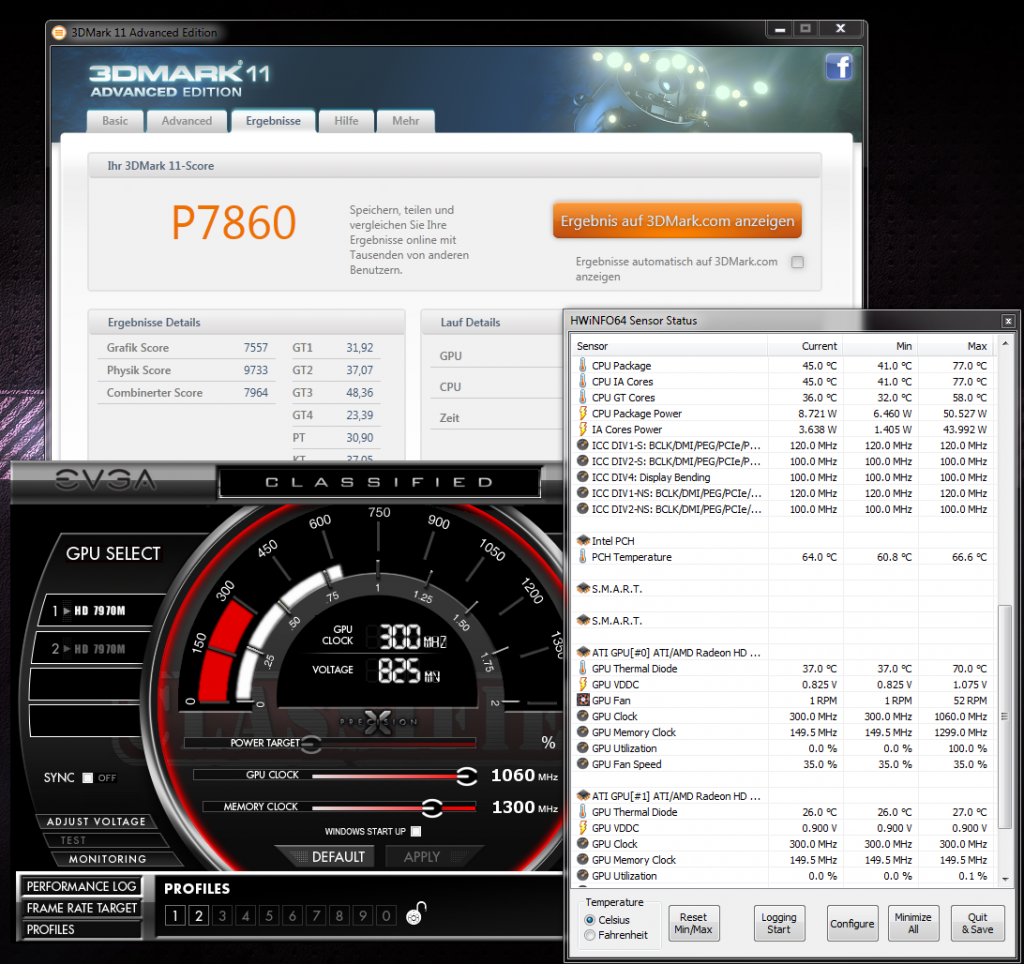1024x964 pixels.
Task: Click the chip icon beside ATI GPU[#0]
Action: [x=583, y=652]
